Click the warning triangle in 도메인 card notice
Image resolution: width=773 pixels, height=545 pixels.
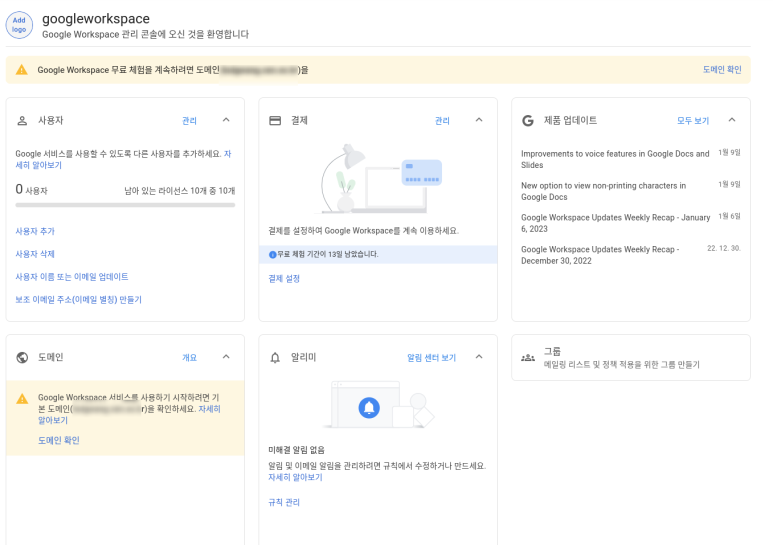click(x=22, y=399)
